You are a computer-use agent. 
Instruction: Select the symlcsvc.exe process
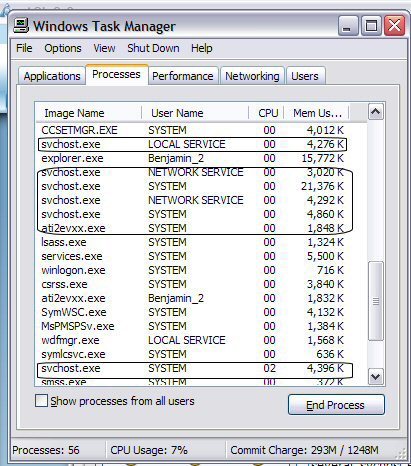(x=201, y=354)
